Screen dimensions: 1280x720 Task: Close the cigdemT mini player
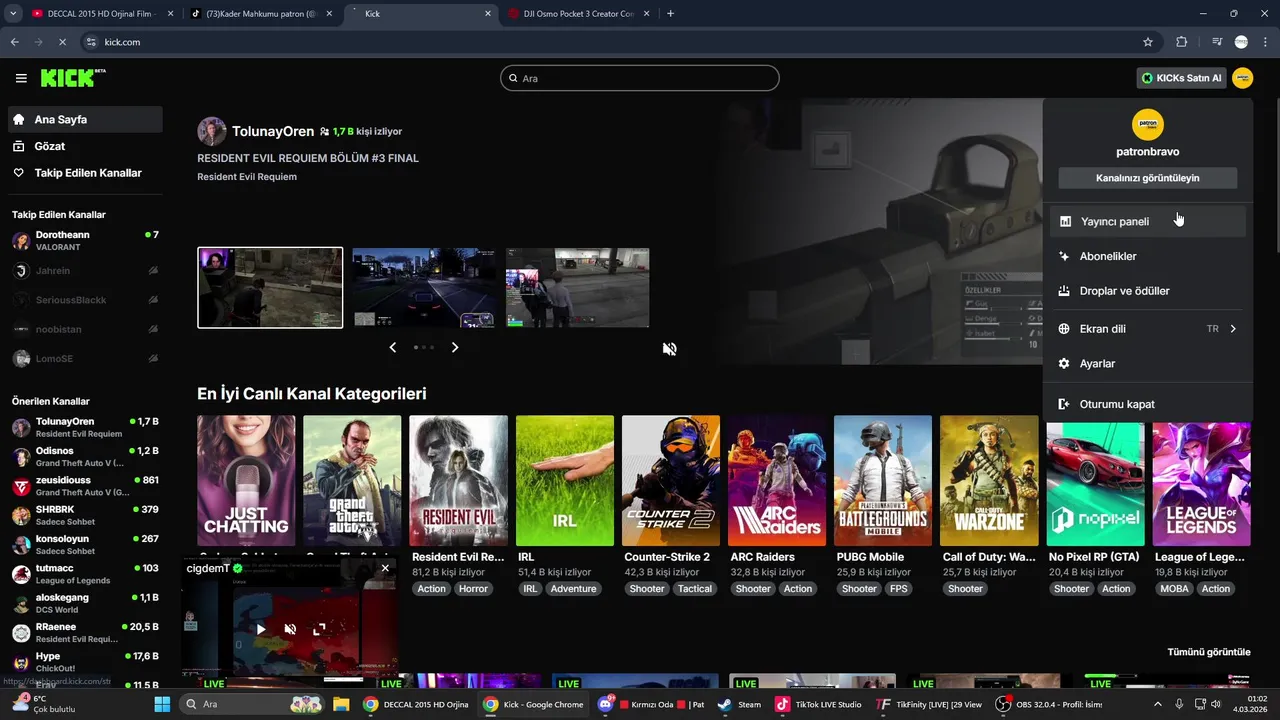pos(385,568)
